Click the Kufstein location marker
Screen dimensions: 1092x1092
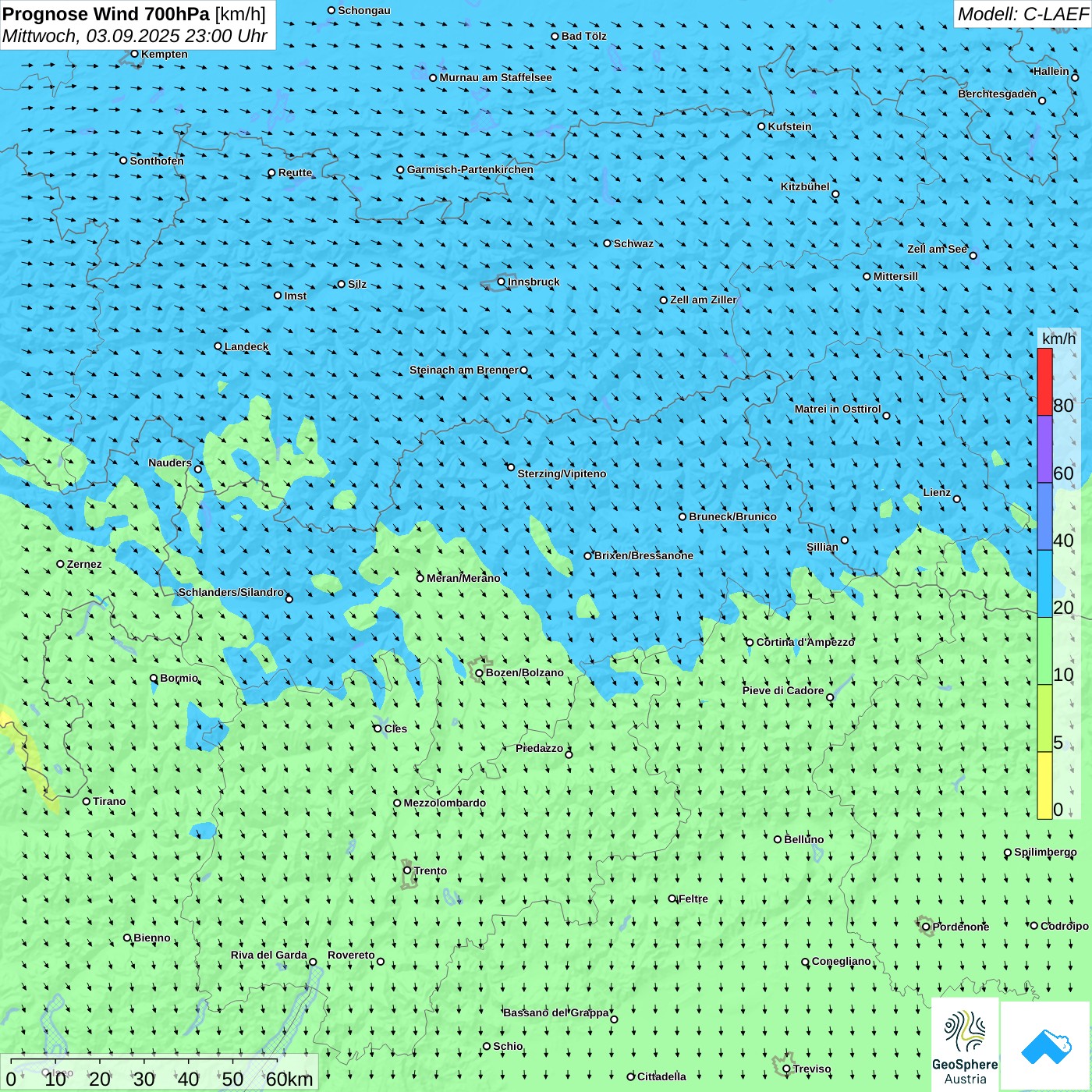point(762,126)
